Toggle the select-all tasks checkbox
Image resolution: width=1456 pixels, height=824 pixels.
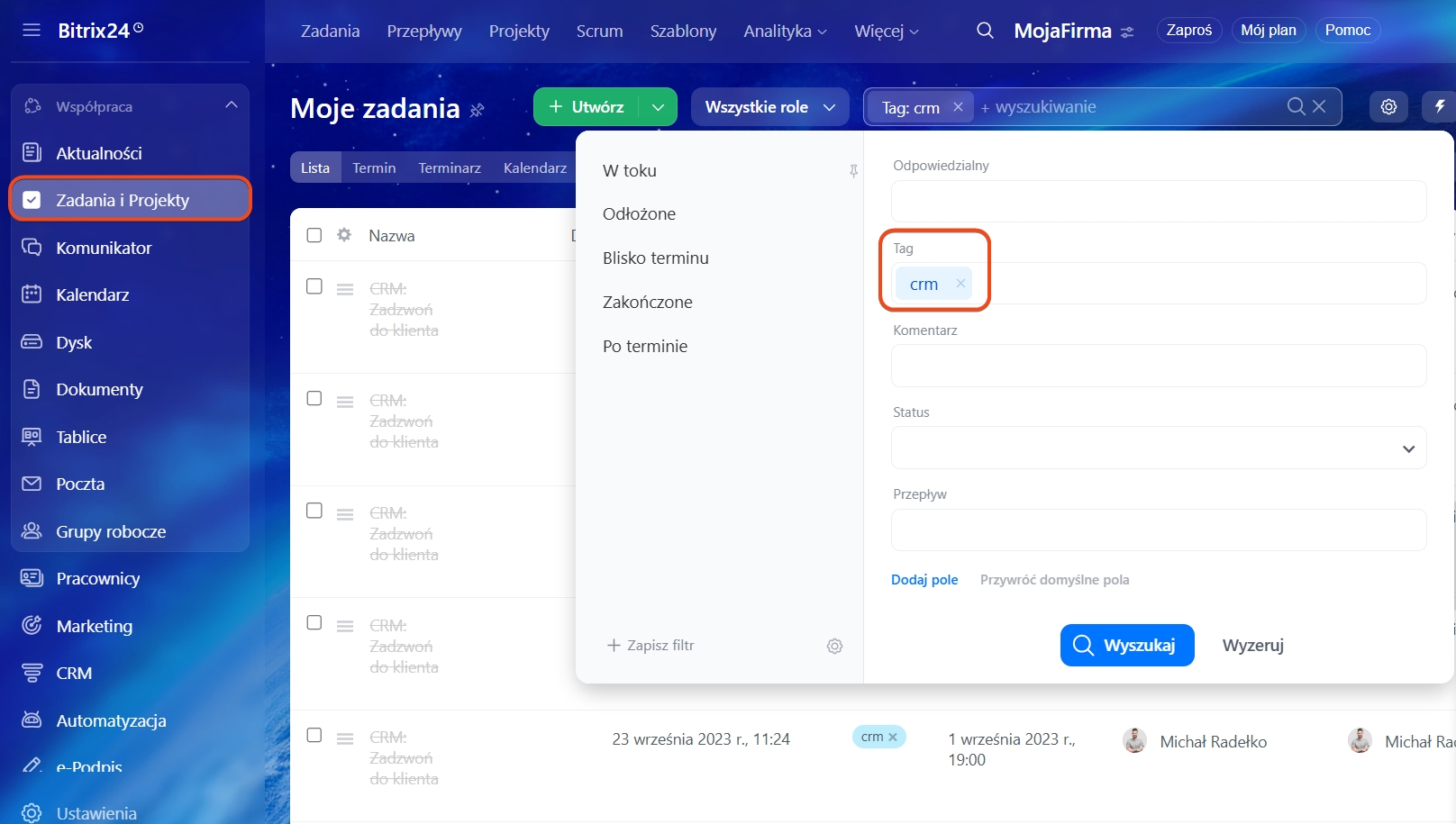coord(314,235)
